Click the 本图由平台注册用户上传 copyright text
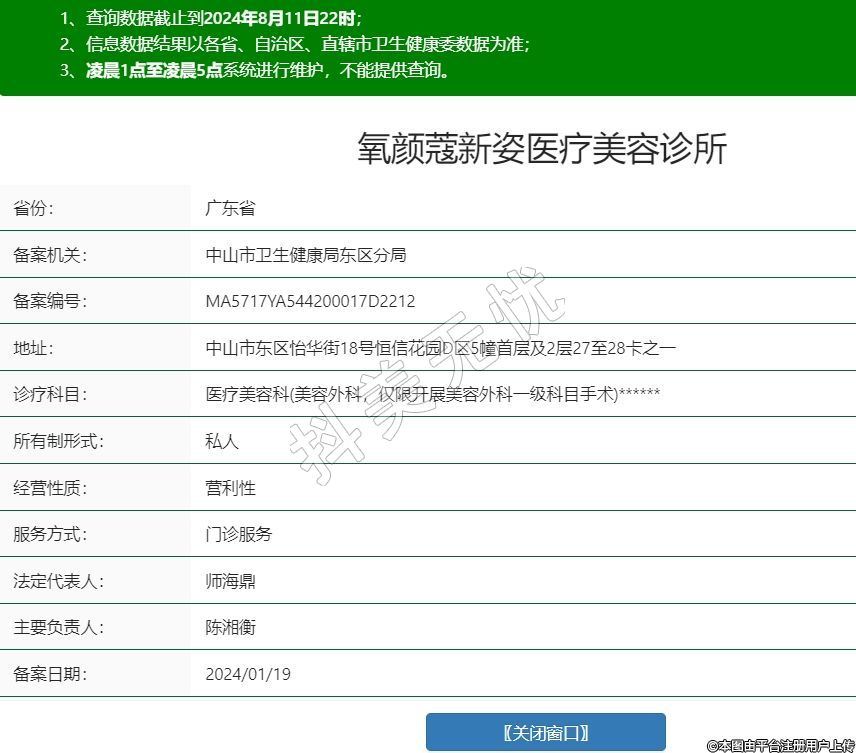The image size is (856, 753). click(780, 745)
